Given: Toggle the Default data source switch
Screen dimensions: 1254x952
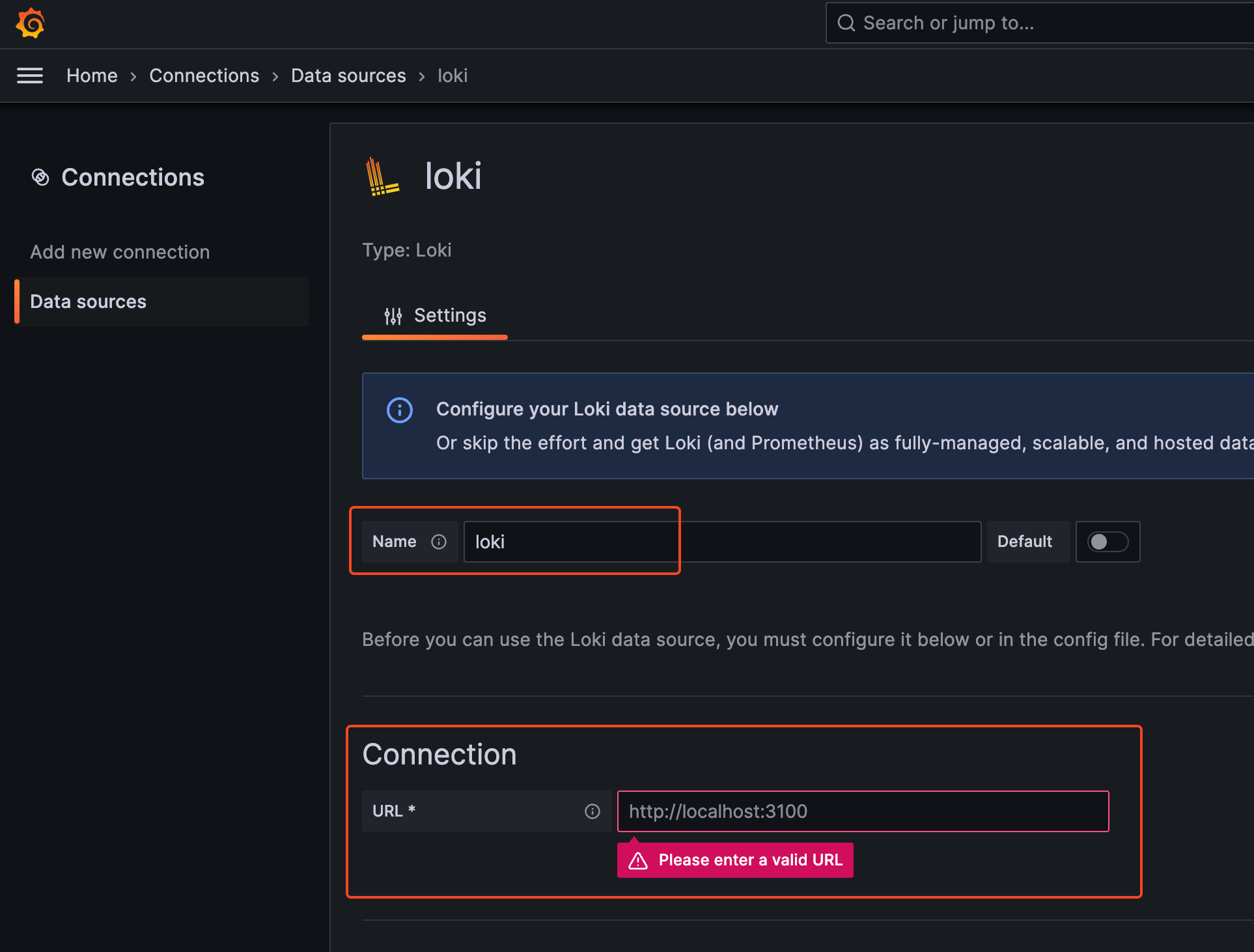Looking at the screenshot, I should [1108, 542].
